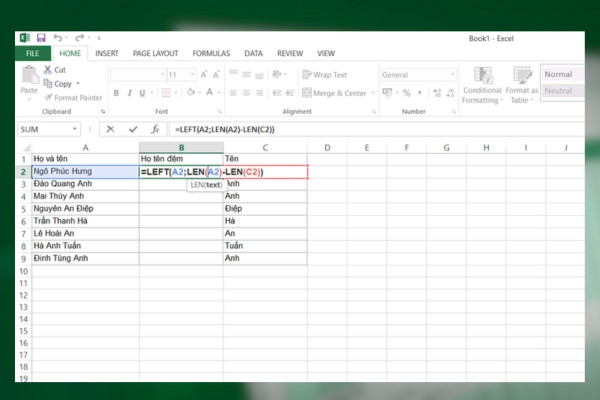
Task: Expand the Name Box dropdown arrow
Action: coord(75,129)
